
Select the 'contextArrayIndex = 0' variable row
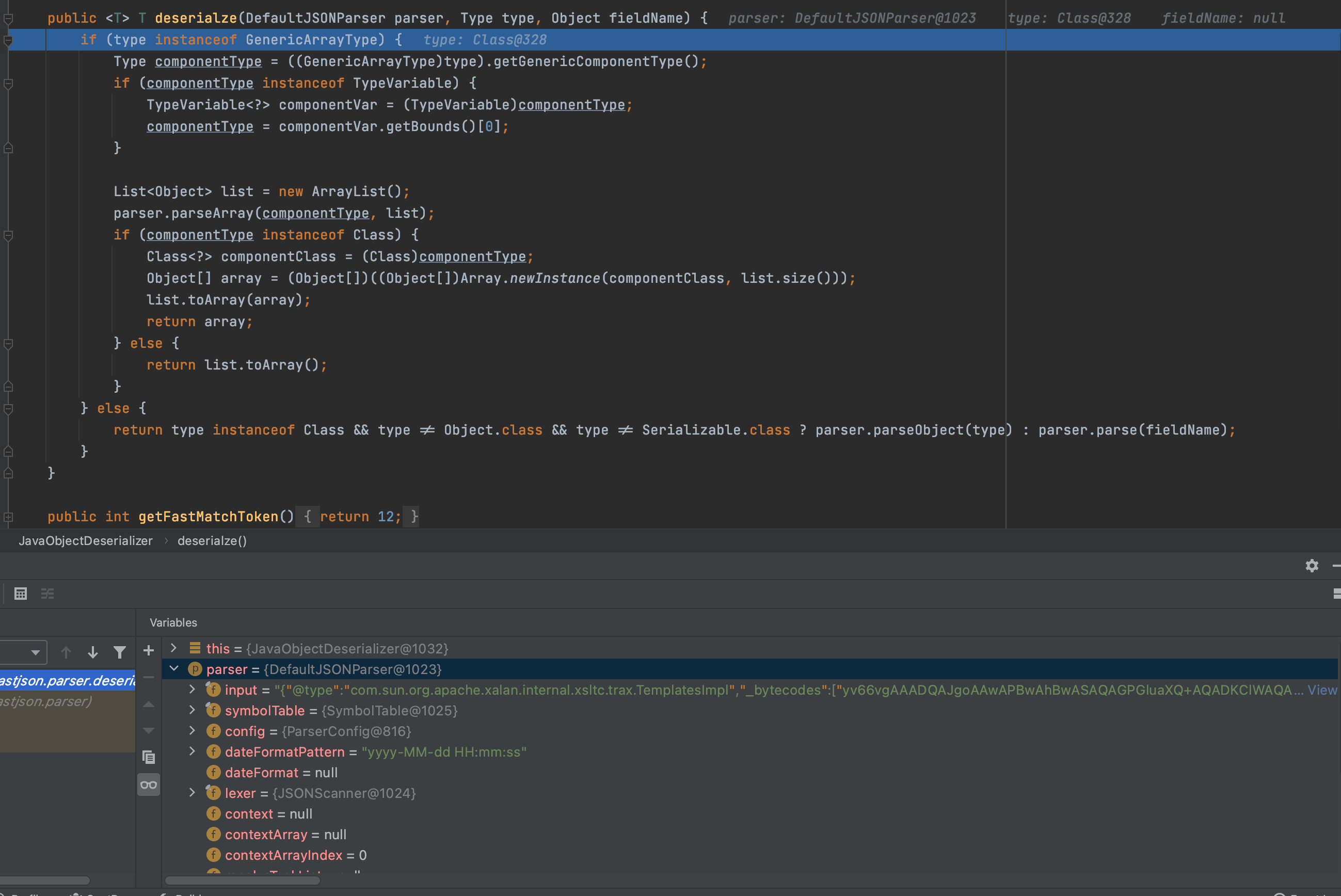pos(749,855)
